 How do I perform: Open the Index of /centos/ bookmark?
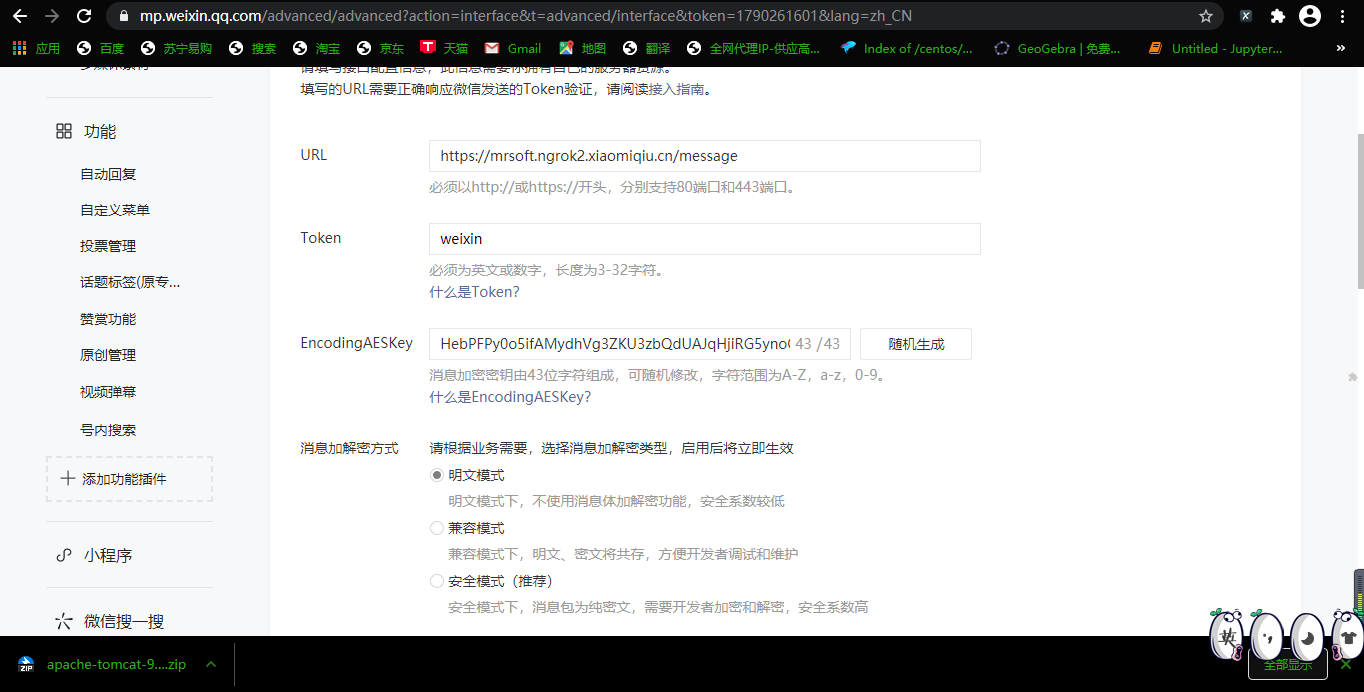point(907,48)
